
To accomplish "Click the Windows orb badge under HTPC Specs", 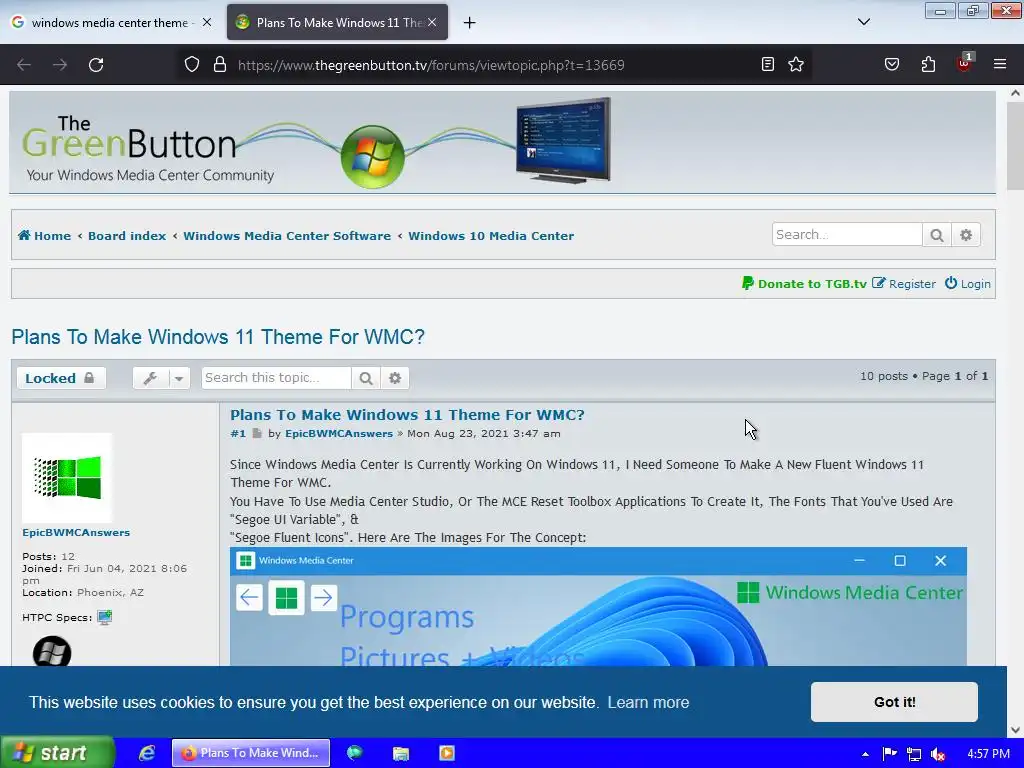I will [x=52, y=652].
